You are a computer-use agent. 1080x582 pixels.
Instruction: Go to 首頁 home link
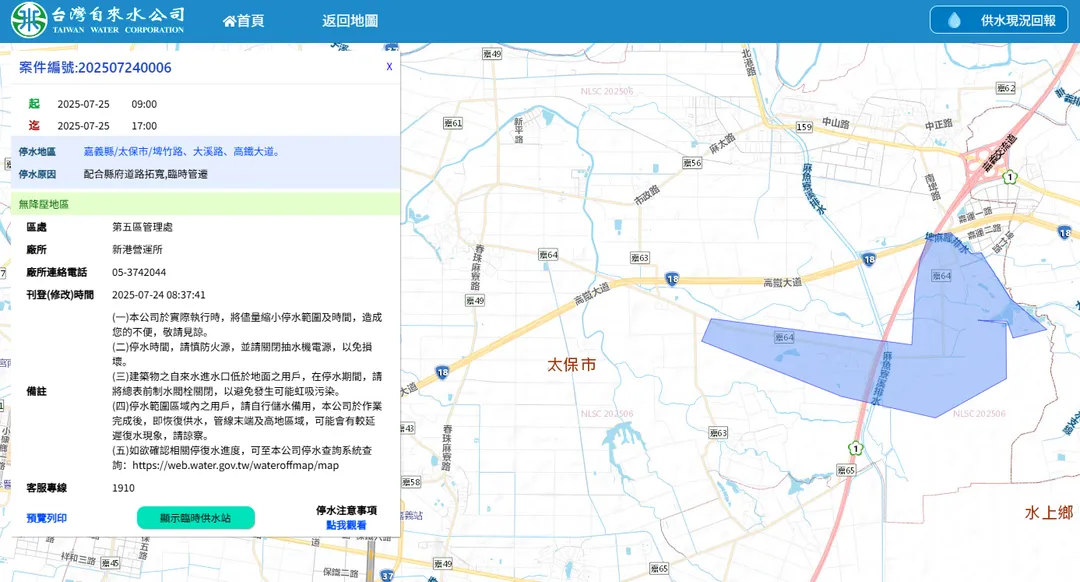point(244,21)
